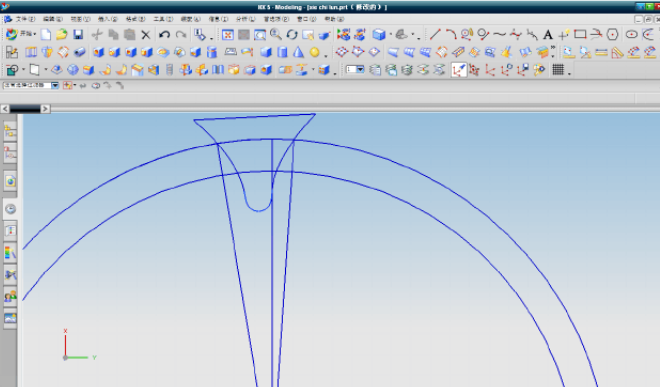Select the Sphere primitive feature icon
This screenshot has width=660, height=387.
314,52
